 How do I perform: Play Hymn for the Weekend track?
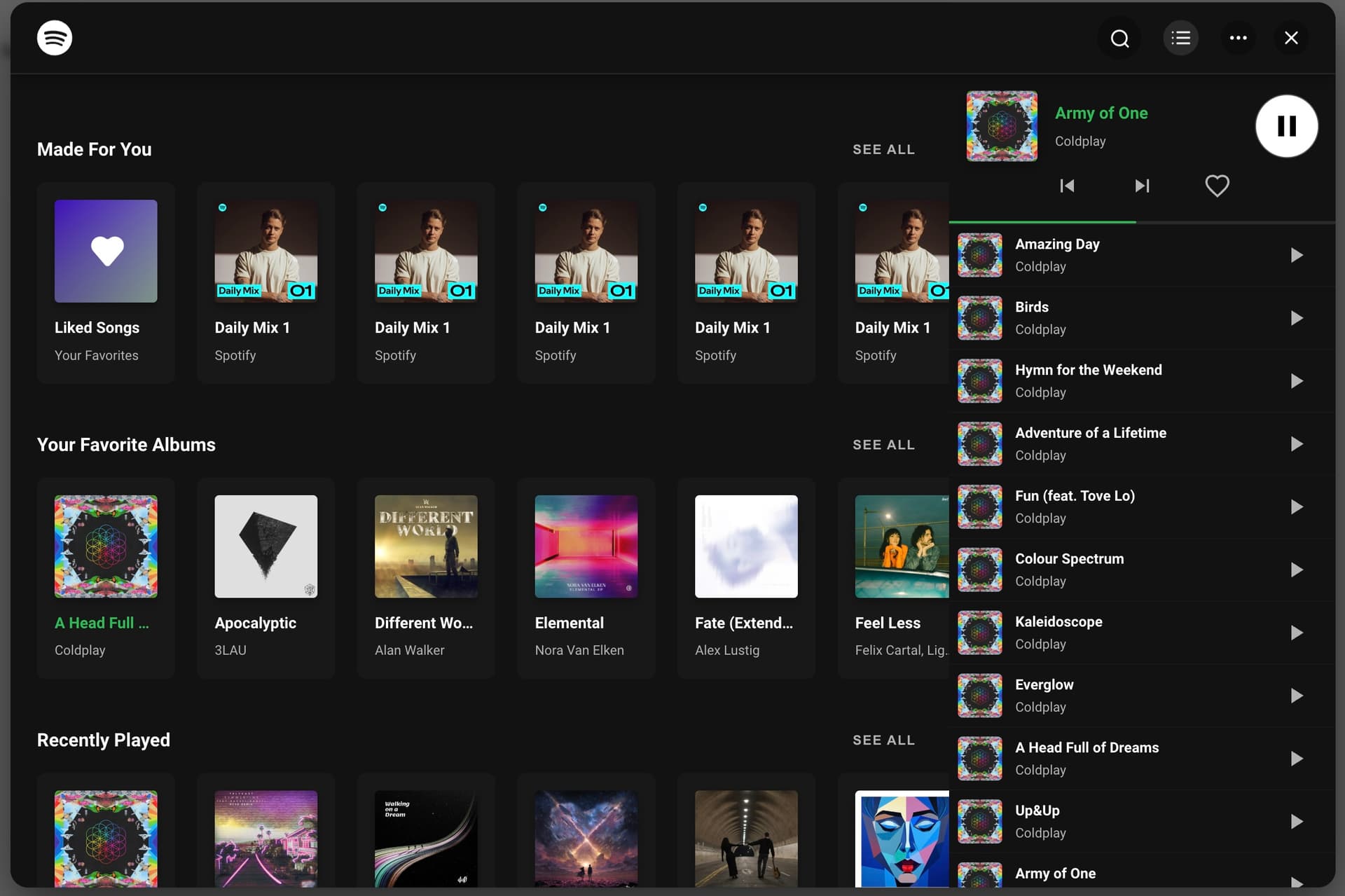[x=1296, y=381]
